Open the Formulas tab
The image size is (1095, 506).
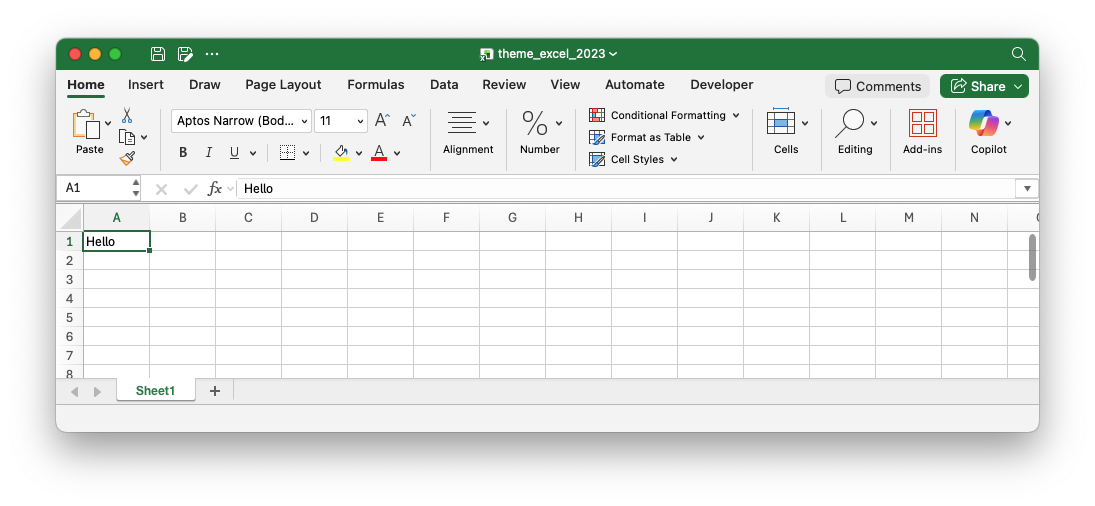pos(376,84)
